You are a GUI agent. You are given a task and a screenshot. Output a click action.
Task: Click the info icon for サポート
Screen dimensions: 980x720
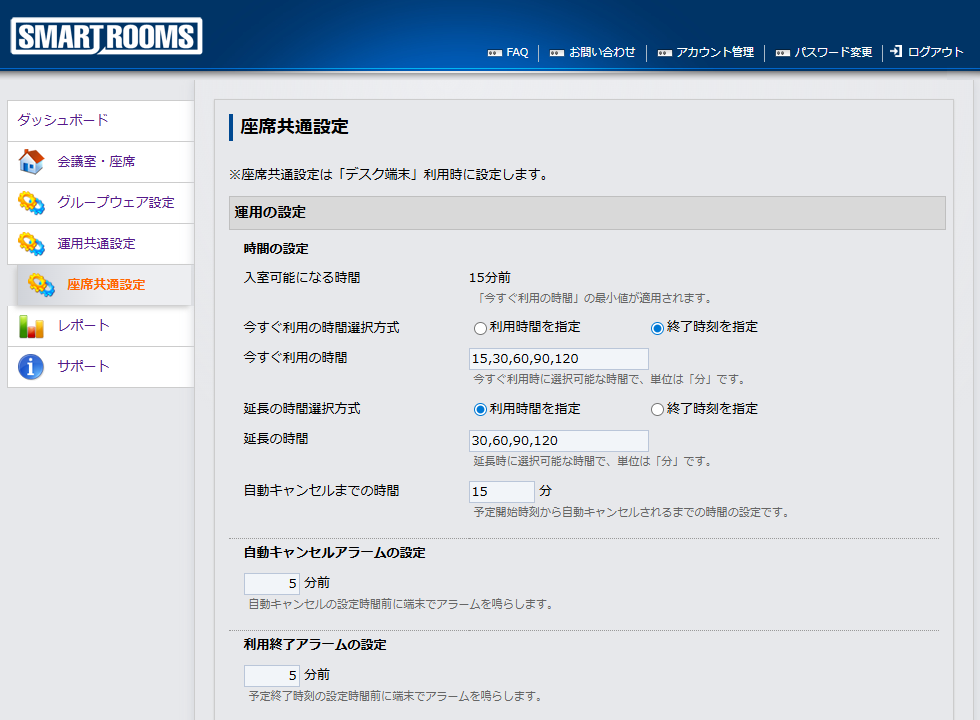pyautogui.click(x=31, y=367)
